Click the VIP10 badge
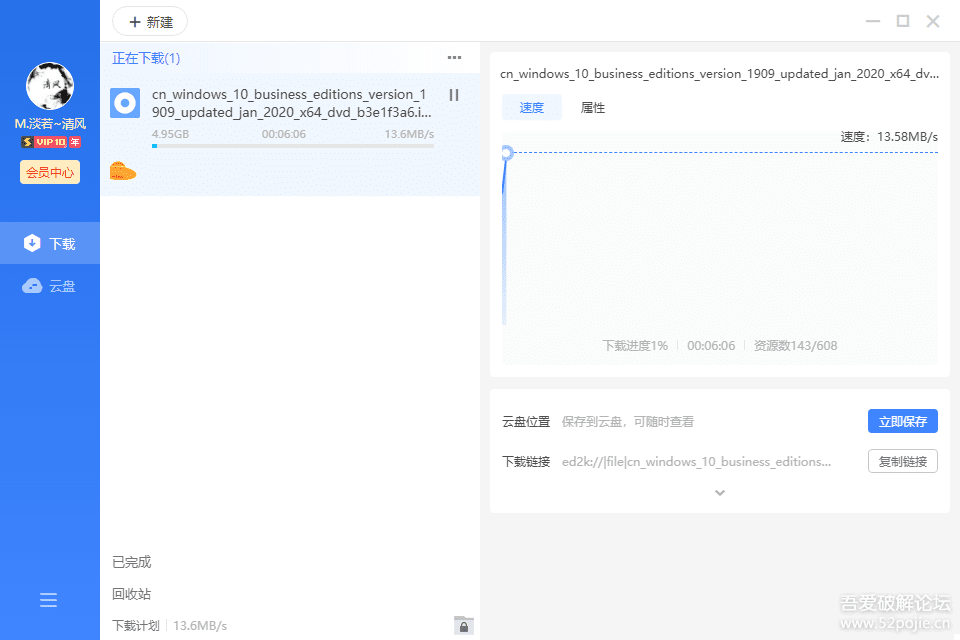 [48, 141]
